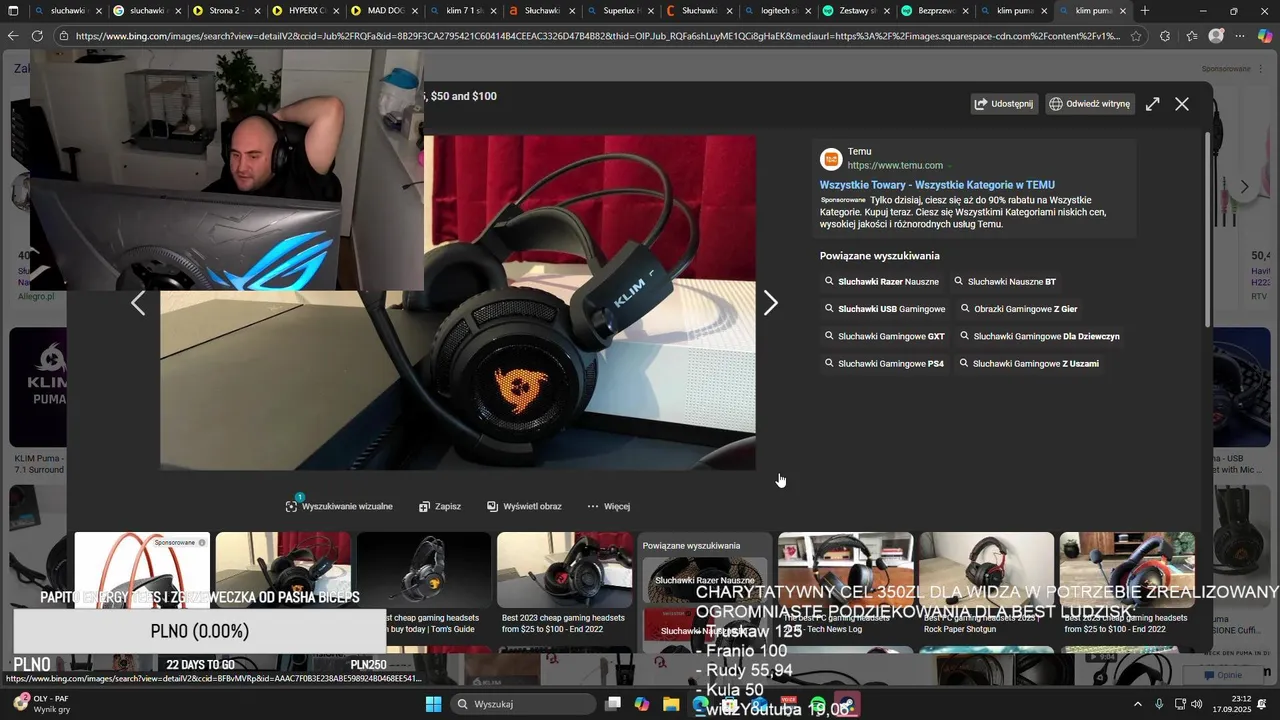Switch to the logitech browser tab
1280x720 pixels.
tap(777, 11)
